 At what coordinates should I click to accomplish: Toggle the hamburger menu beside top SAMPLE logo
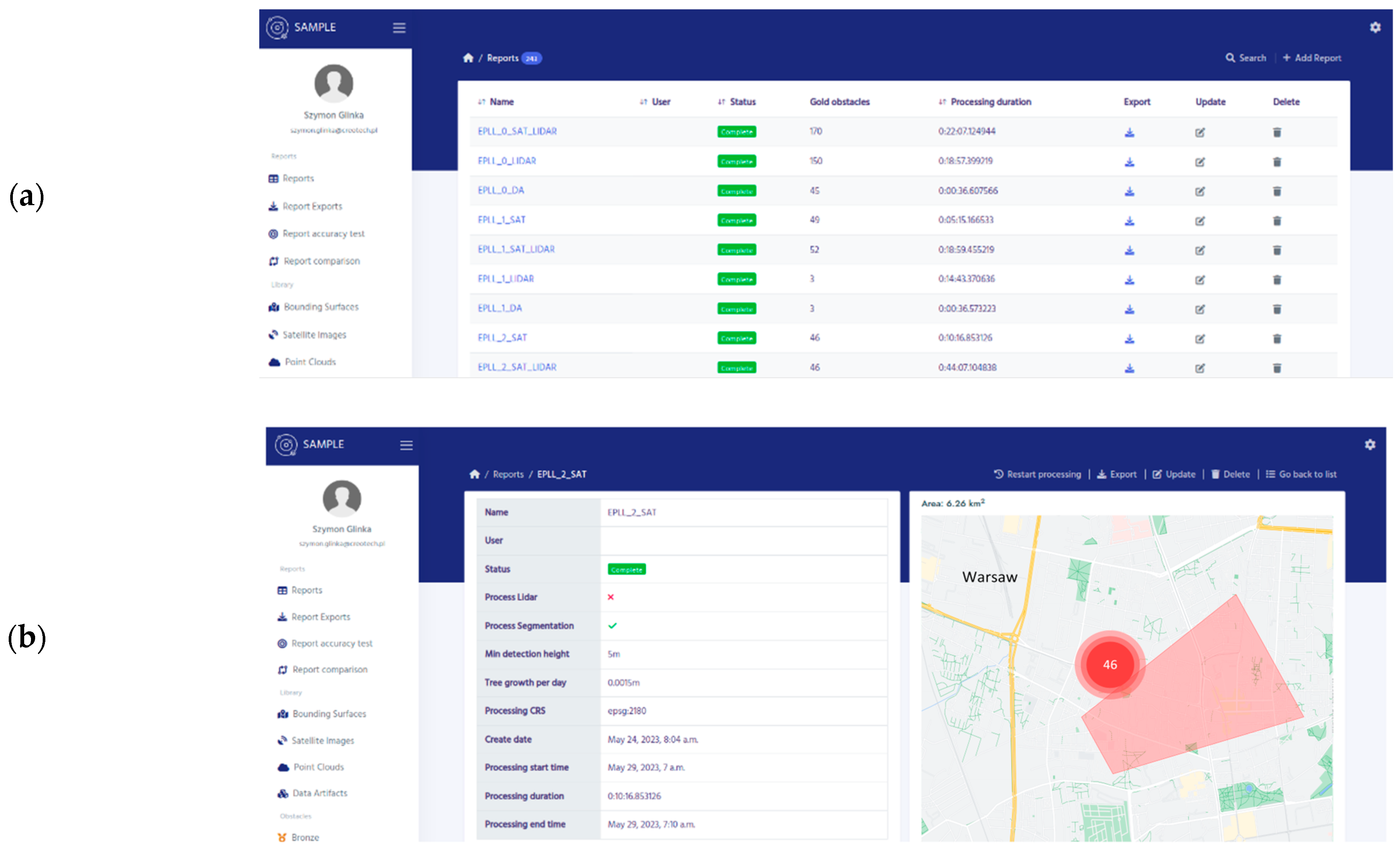(399, 28)
